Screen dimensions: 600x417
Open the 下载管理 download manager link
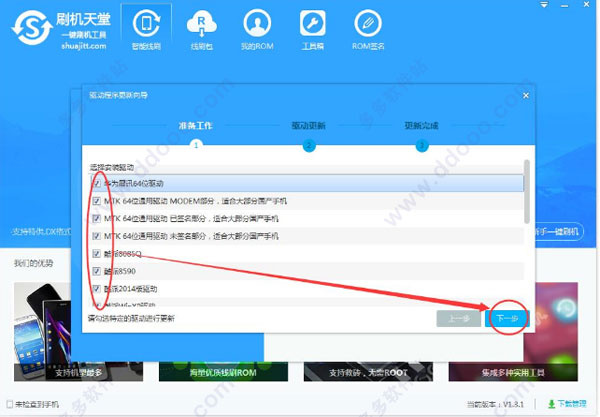[572, 404]
